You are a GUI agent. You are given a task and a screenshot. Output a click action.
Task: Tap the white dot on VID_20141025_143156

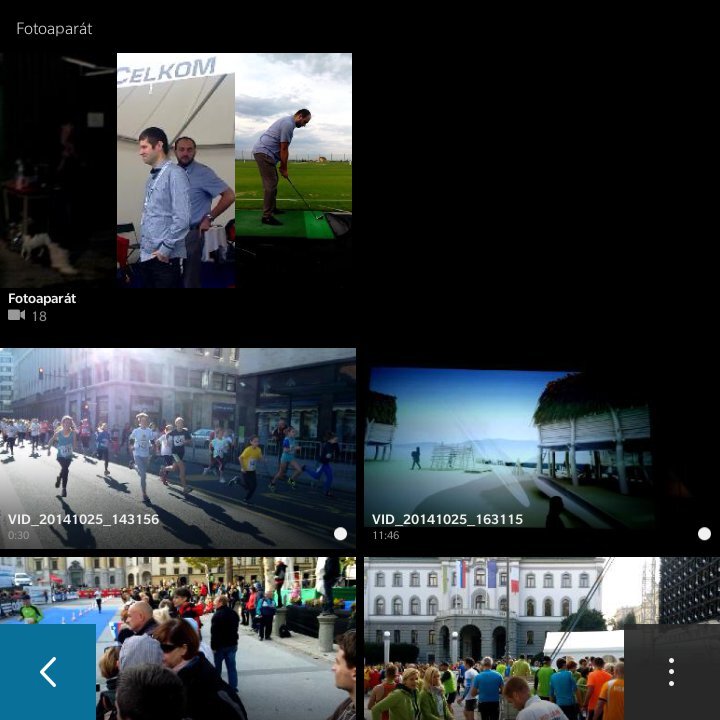(340, 534)
